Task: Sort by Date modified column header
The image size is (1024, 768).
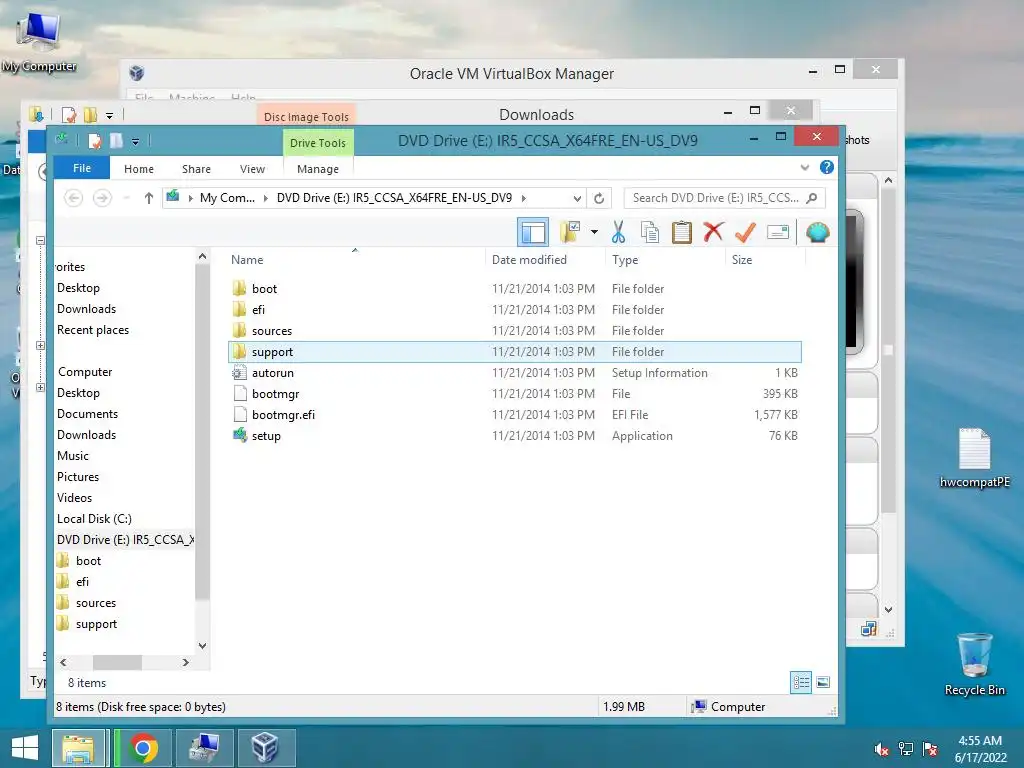Action: point(529,259)
